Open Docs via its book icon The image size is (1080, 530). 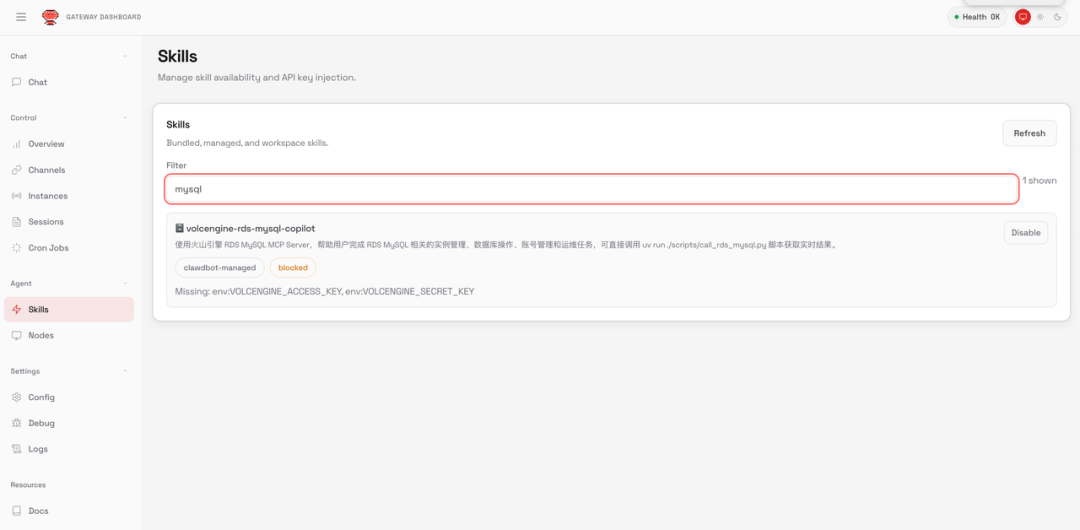(x=17, y=511)
